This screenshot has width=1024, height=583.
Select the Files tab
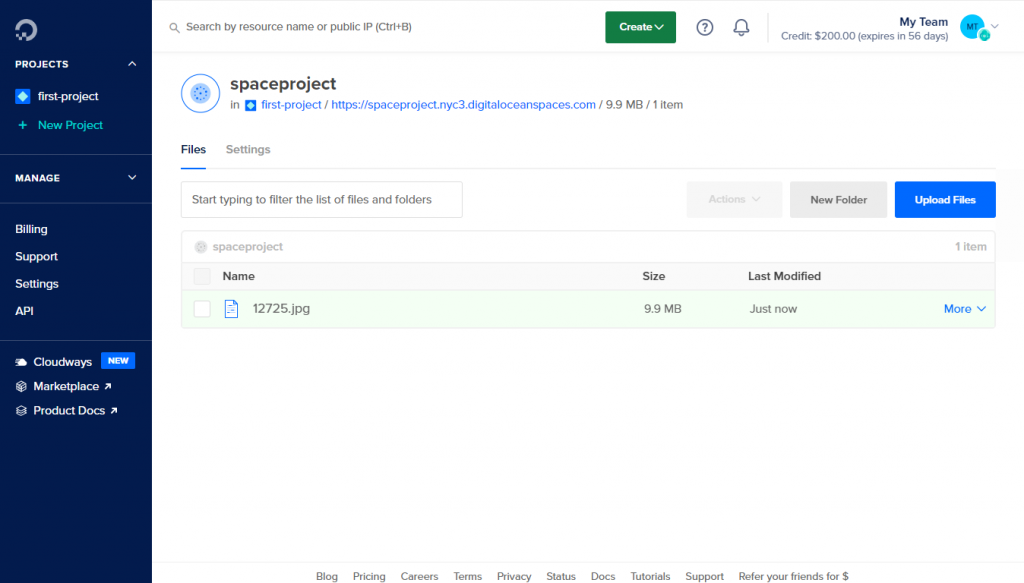click(193, 149)
